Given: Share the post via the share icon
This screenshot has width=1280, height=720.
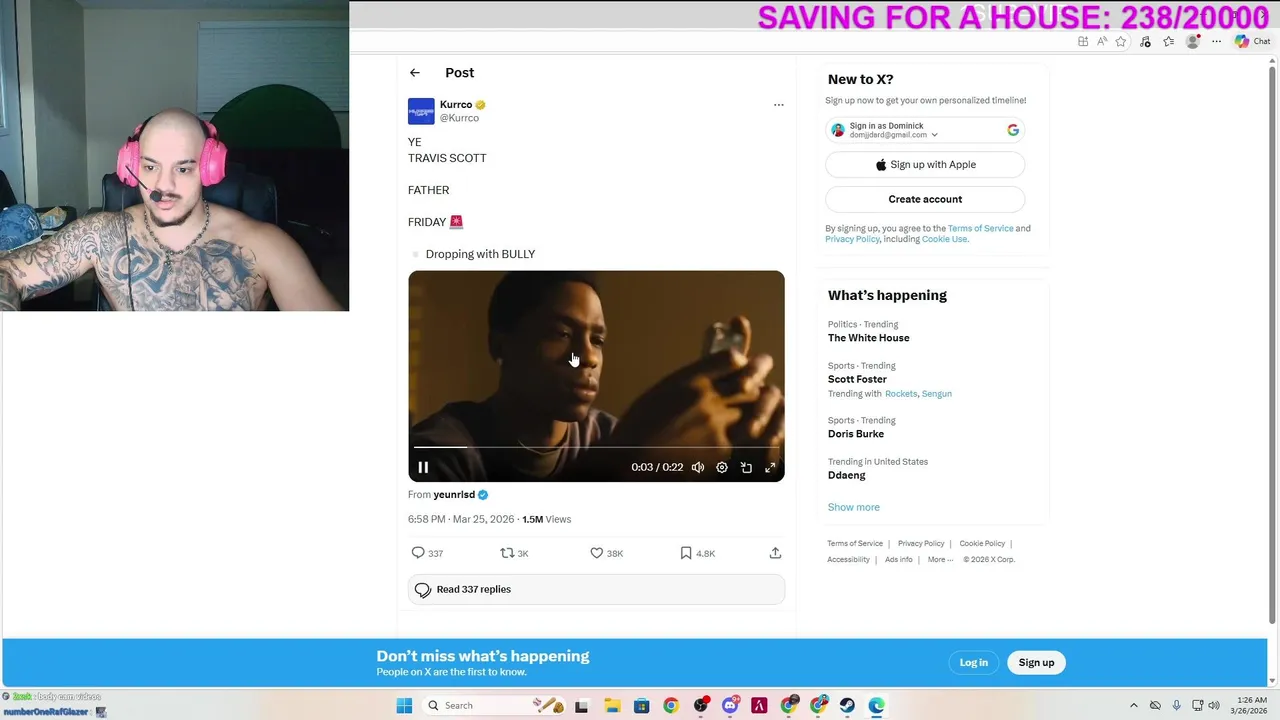Looking at the screenshot, I should (x=775, y=553).
